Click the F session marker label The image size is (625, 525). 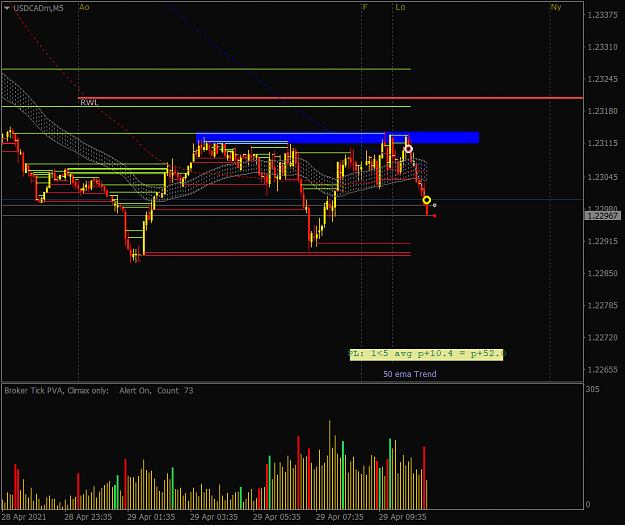click(365, 7)
